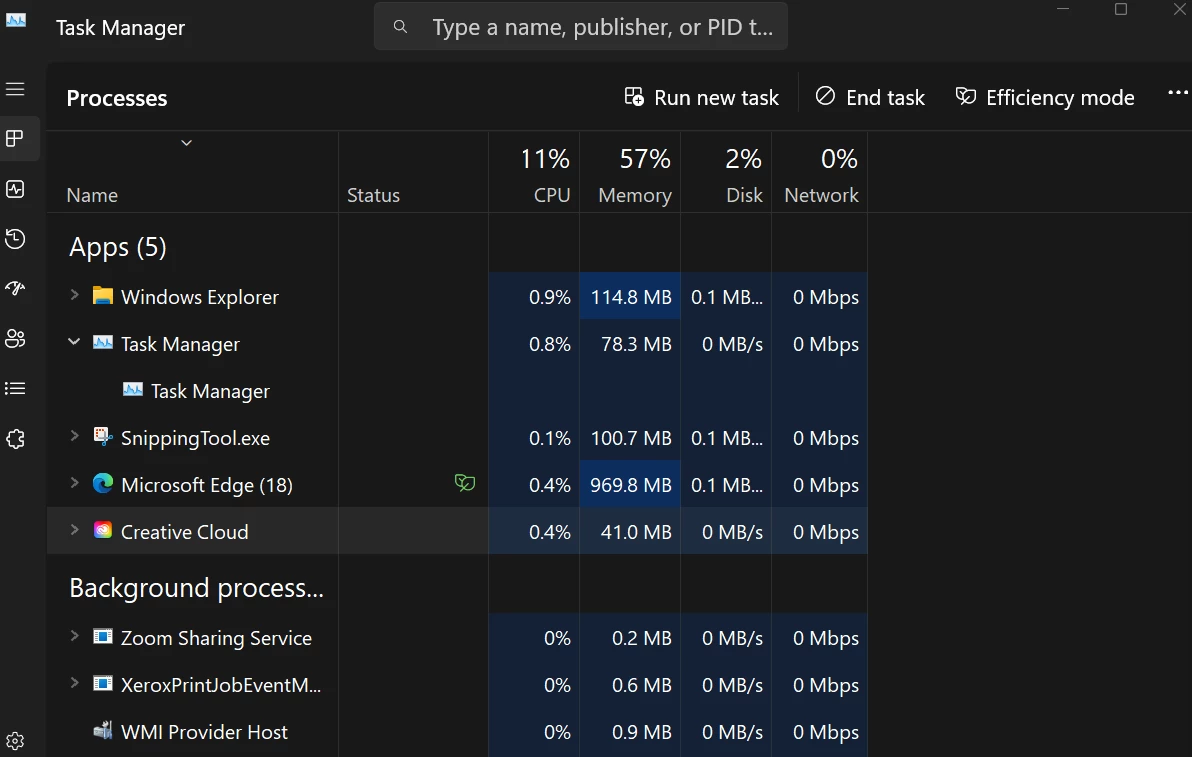The height and width of the screenshot is (757, 1192).
Task: Select the Creative Cloud row
Action: pos(457,531)
